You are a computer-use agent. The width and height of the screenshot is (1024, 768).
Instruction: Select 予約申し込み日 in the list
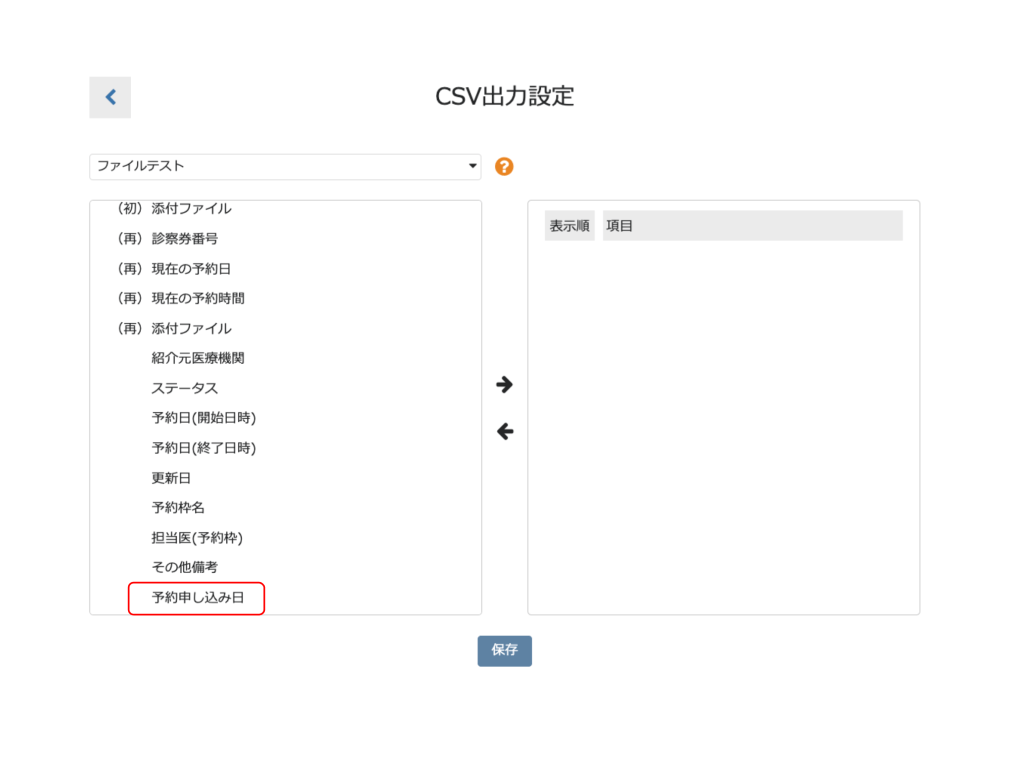click(196, 598)
